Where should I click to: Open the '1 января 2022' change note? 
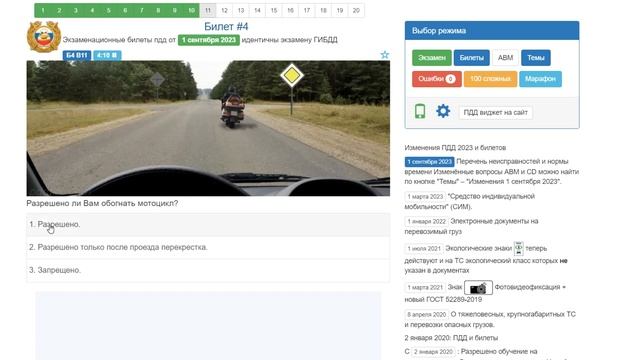(x=427, y=222)
